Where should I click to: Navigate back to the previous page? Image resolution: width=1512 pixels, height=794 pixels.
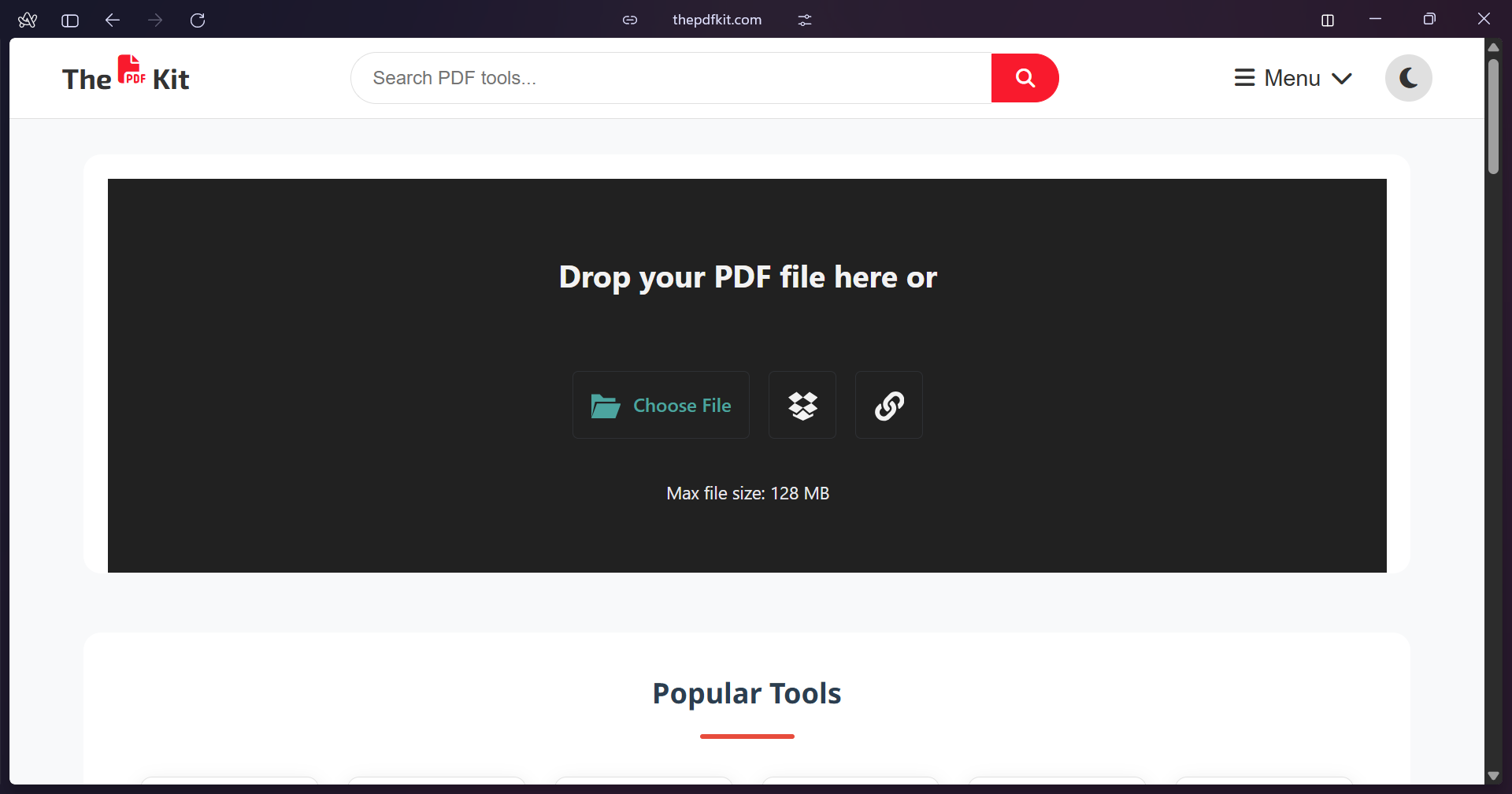(x=112, y=20)
